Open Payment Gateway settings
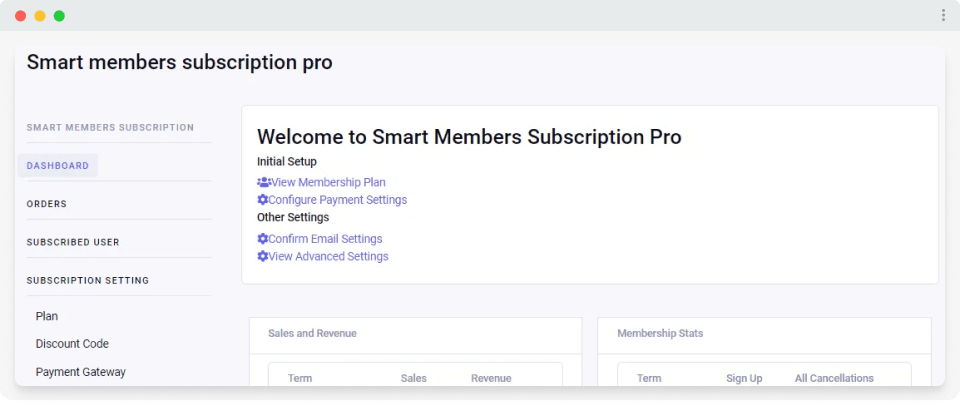Viewport: 960px width, 408px height. [x=80, y=372]
